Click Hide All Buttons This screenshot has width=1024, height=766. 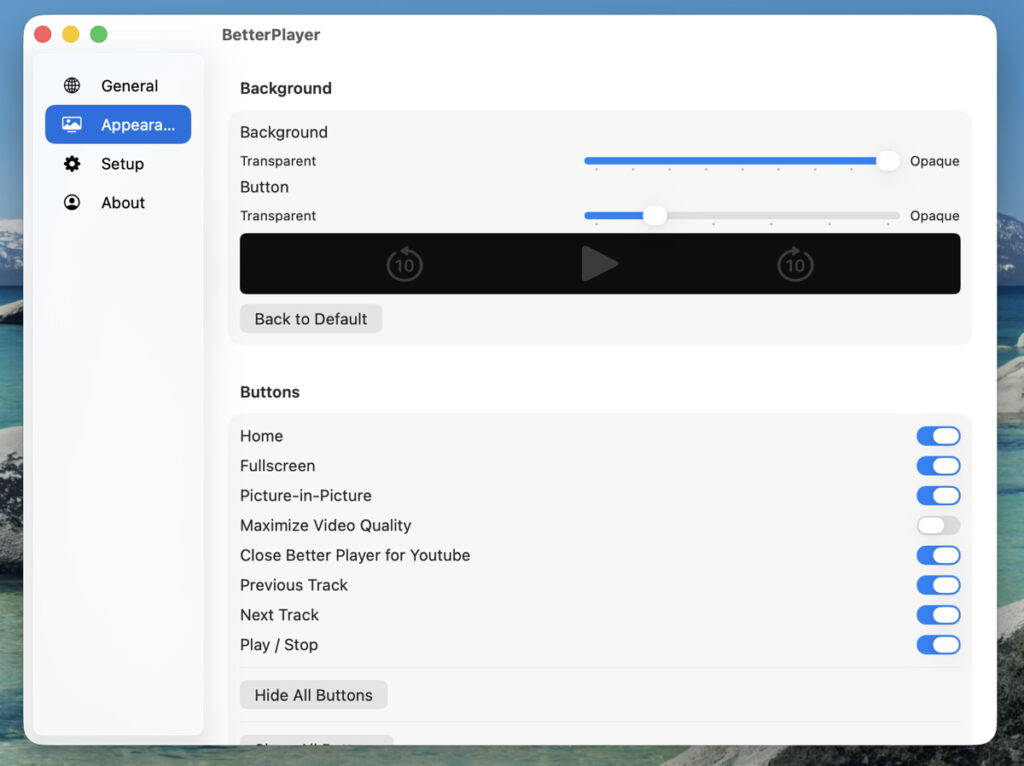[x=313, y=695]
